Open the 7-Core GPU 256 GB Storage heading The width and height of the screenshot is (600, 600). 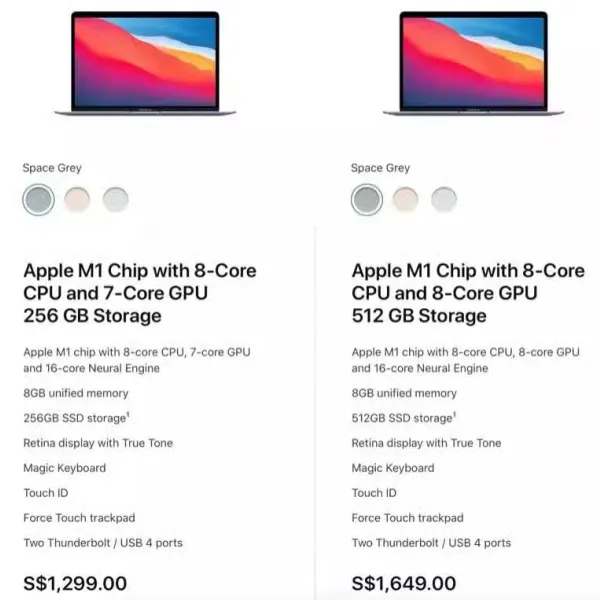pyautogui.click(x=140, y=293)
